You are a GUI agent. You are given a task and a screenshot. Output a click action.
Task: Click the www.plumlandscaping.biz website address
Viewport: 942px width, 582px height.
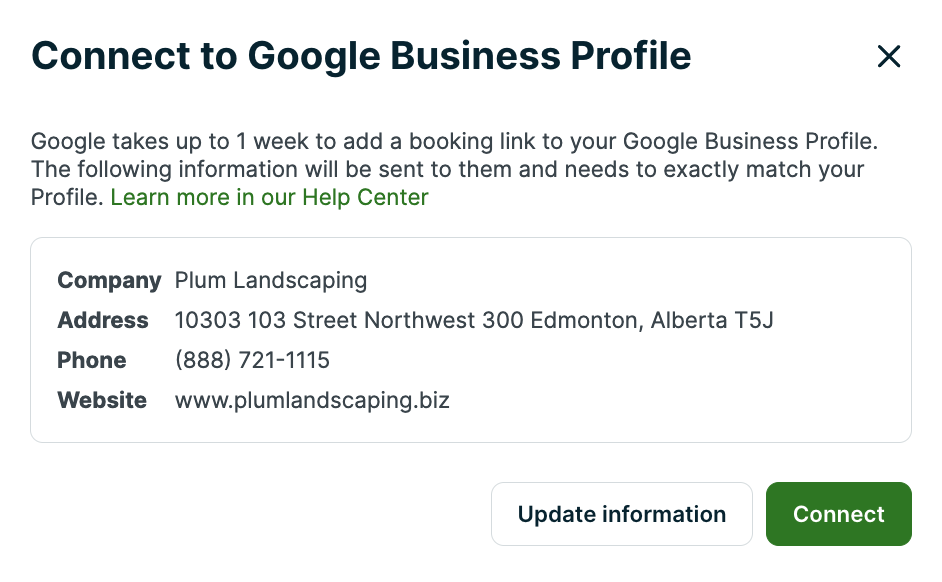312,401
